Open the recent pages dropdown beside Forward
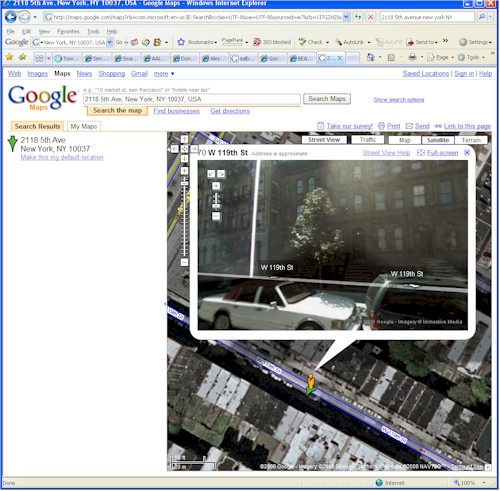 (35, 17)
